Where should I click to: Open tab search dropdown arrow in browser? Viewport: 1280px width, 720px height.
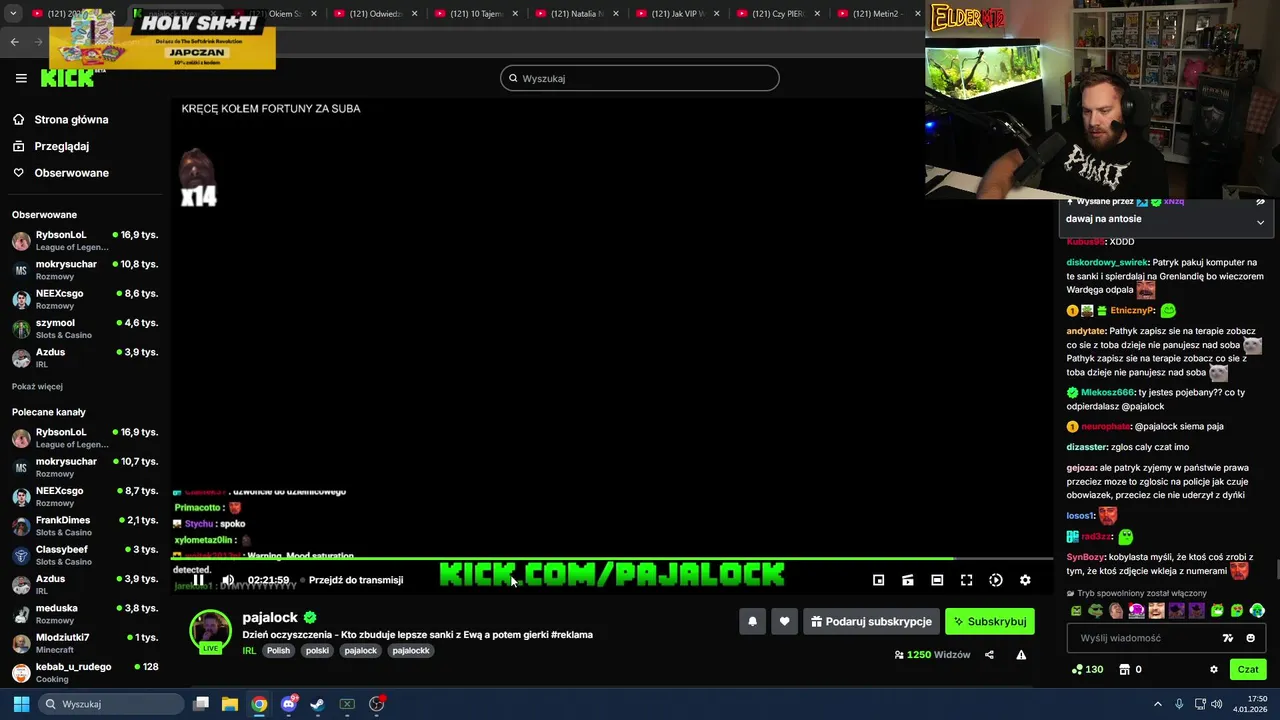point(13,14)
